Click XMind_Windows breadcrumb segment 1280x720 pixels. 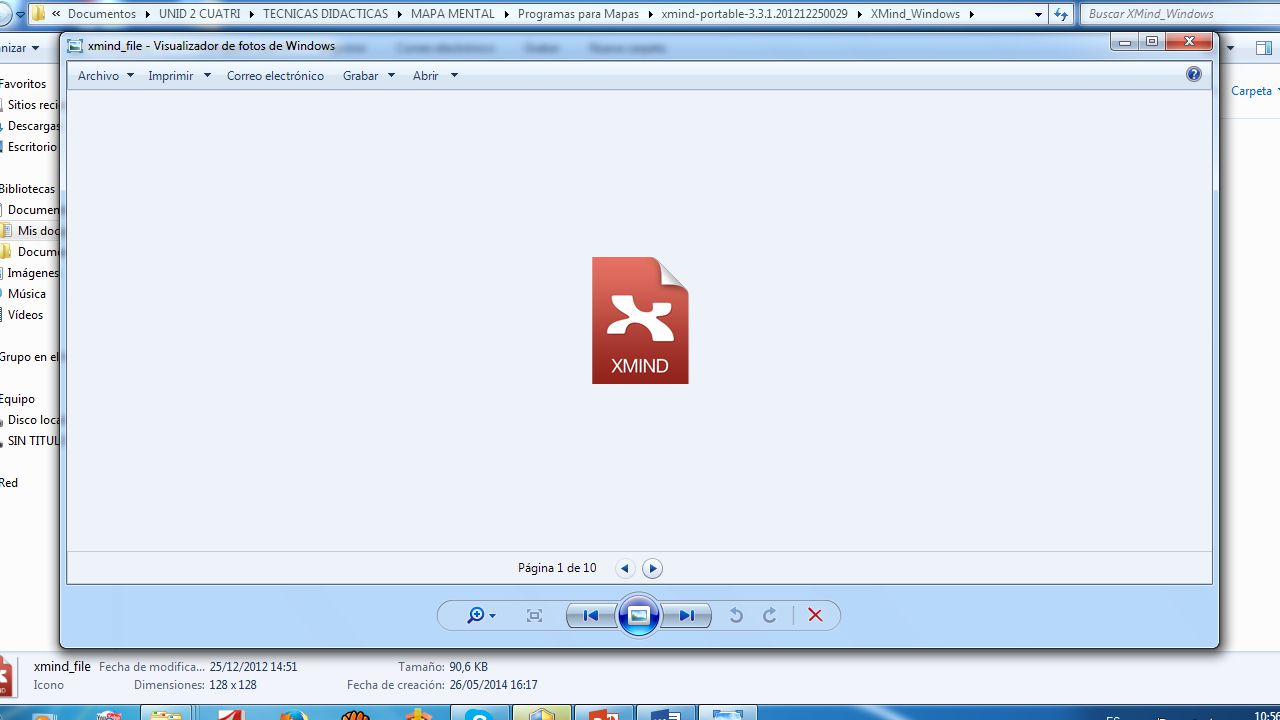pyautogui.click(x=915, y=14)
